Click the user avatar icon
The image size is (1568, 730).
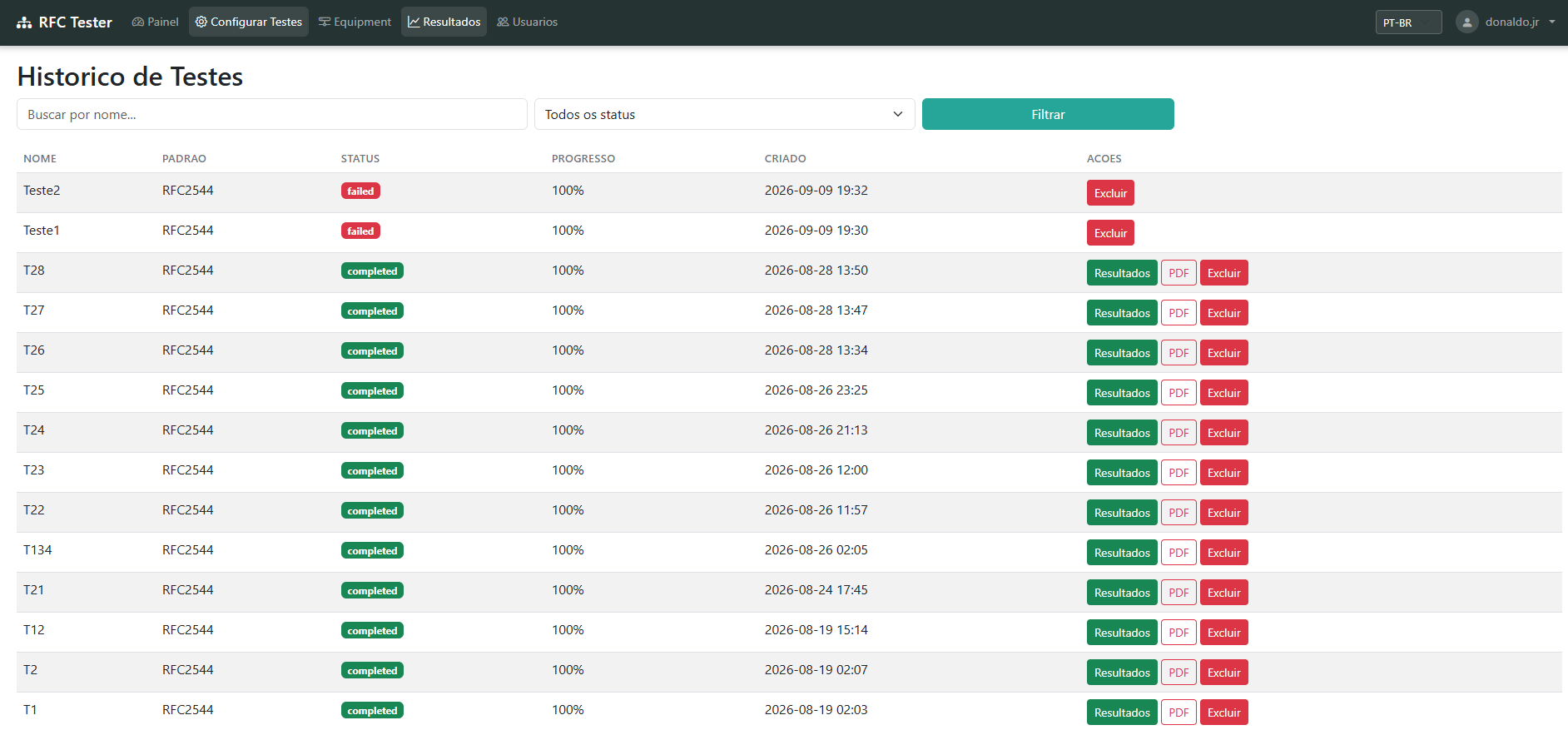1467,22
